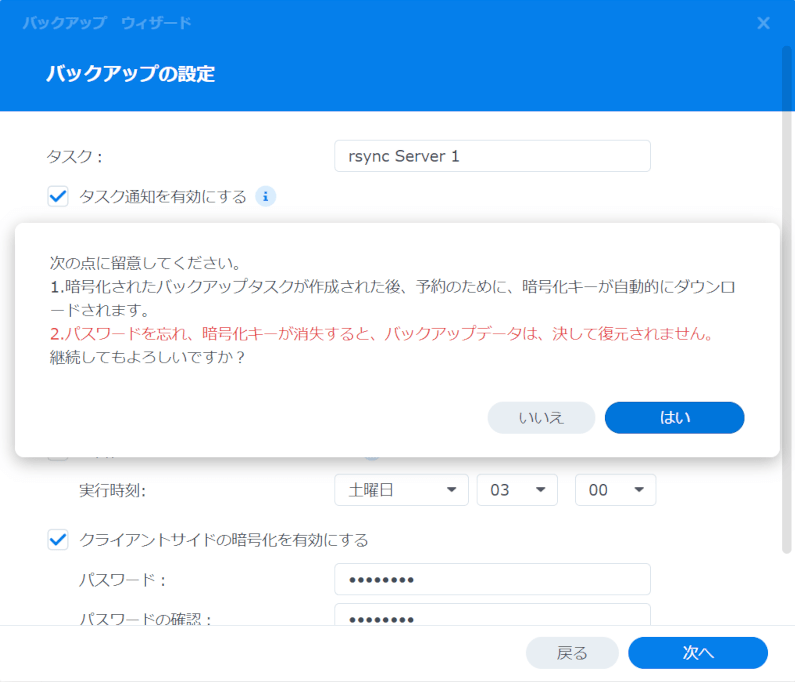Click the いいえ button to cancel

pos(541,418)
